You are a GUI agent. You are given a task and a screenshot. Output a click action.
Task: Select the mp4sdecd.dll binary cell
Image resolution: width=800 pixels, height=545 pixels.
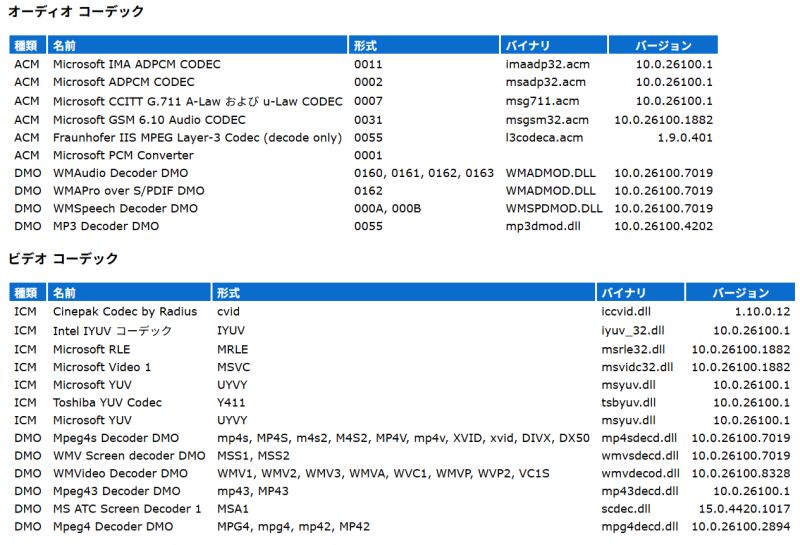[639, 438]
